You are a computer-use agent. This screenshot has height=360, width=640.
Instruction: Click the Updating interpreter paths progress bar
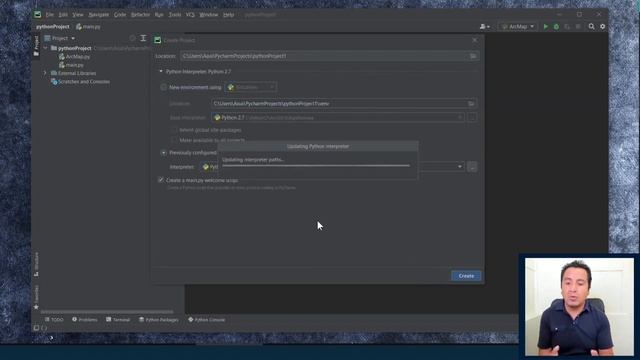(x=316, y=166)
